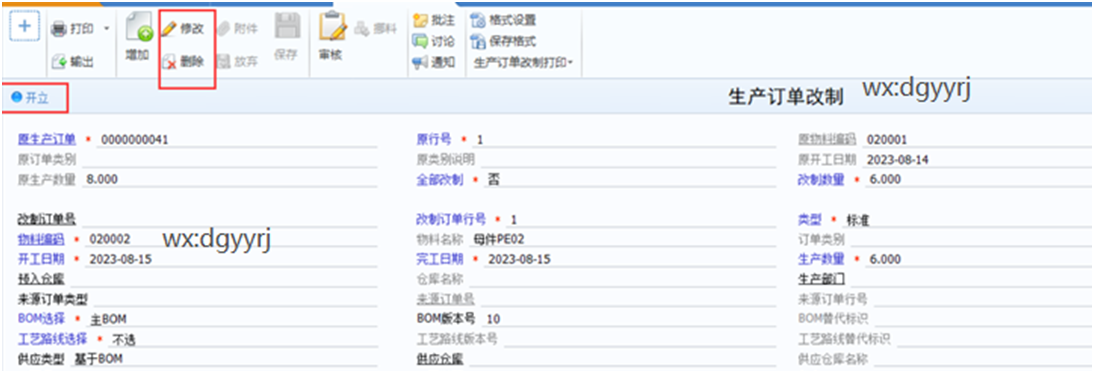Click the 输出 export icon
The image size is (1094, 373).
[x=59, y=62]
